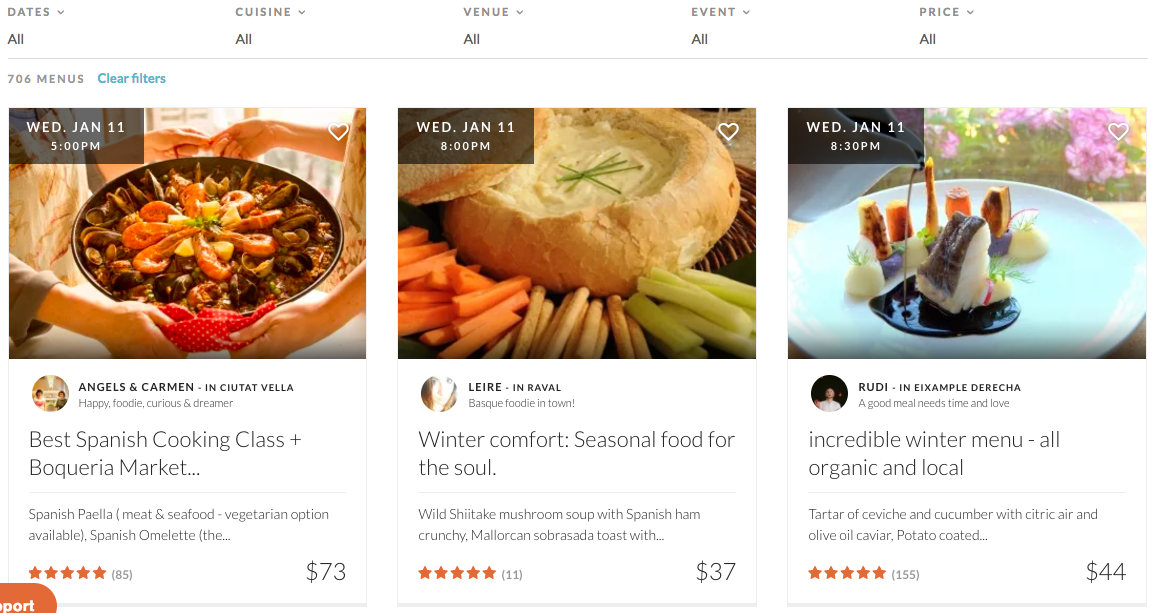Click star rating on paella class card

67,573
